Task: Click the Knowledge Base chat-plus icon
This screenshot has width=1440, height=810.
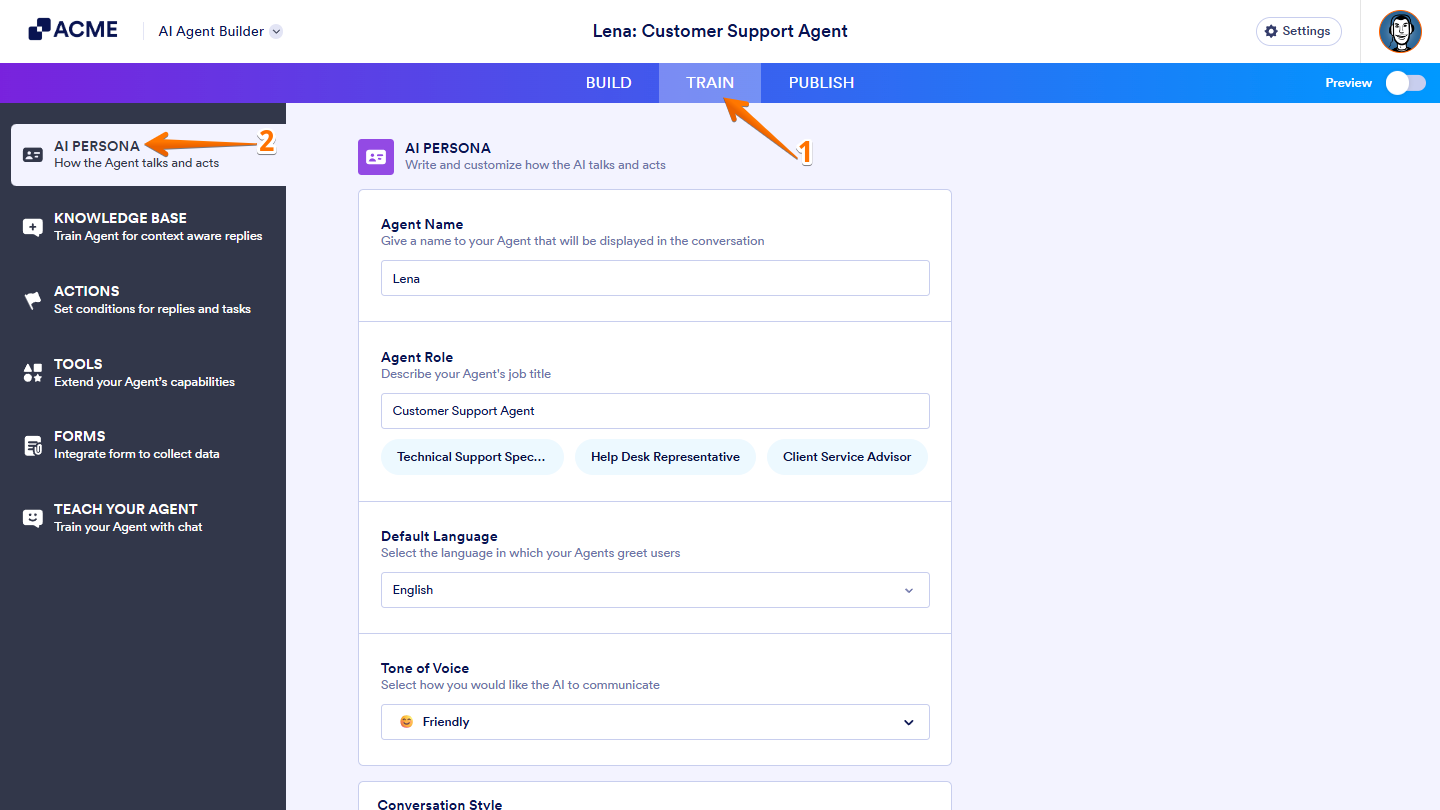Action: point(33,228)
